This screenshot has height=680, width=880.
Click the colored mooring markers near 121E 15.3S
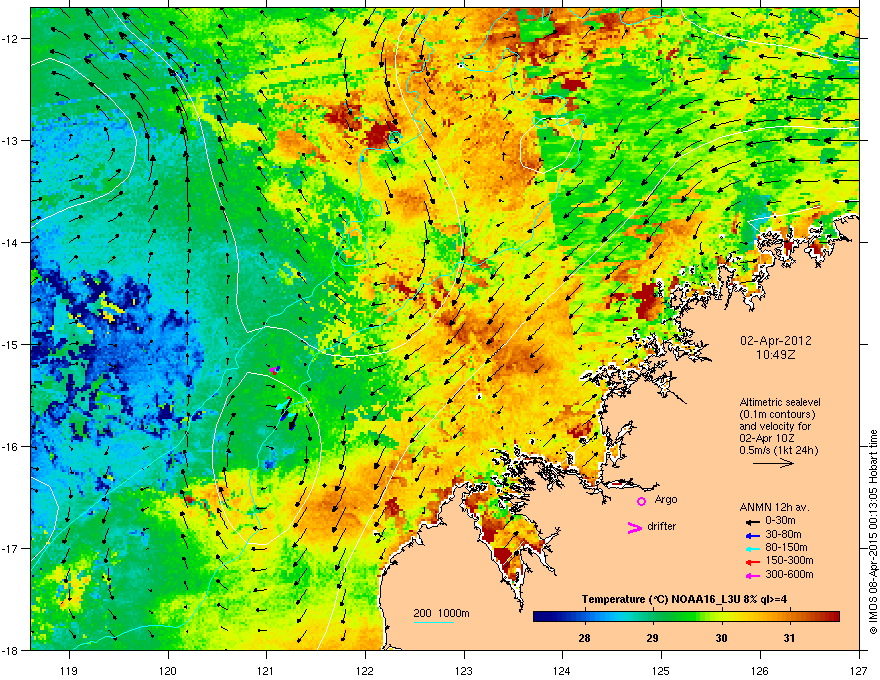(274, 370)
